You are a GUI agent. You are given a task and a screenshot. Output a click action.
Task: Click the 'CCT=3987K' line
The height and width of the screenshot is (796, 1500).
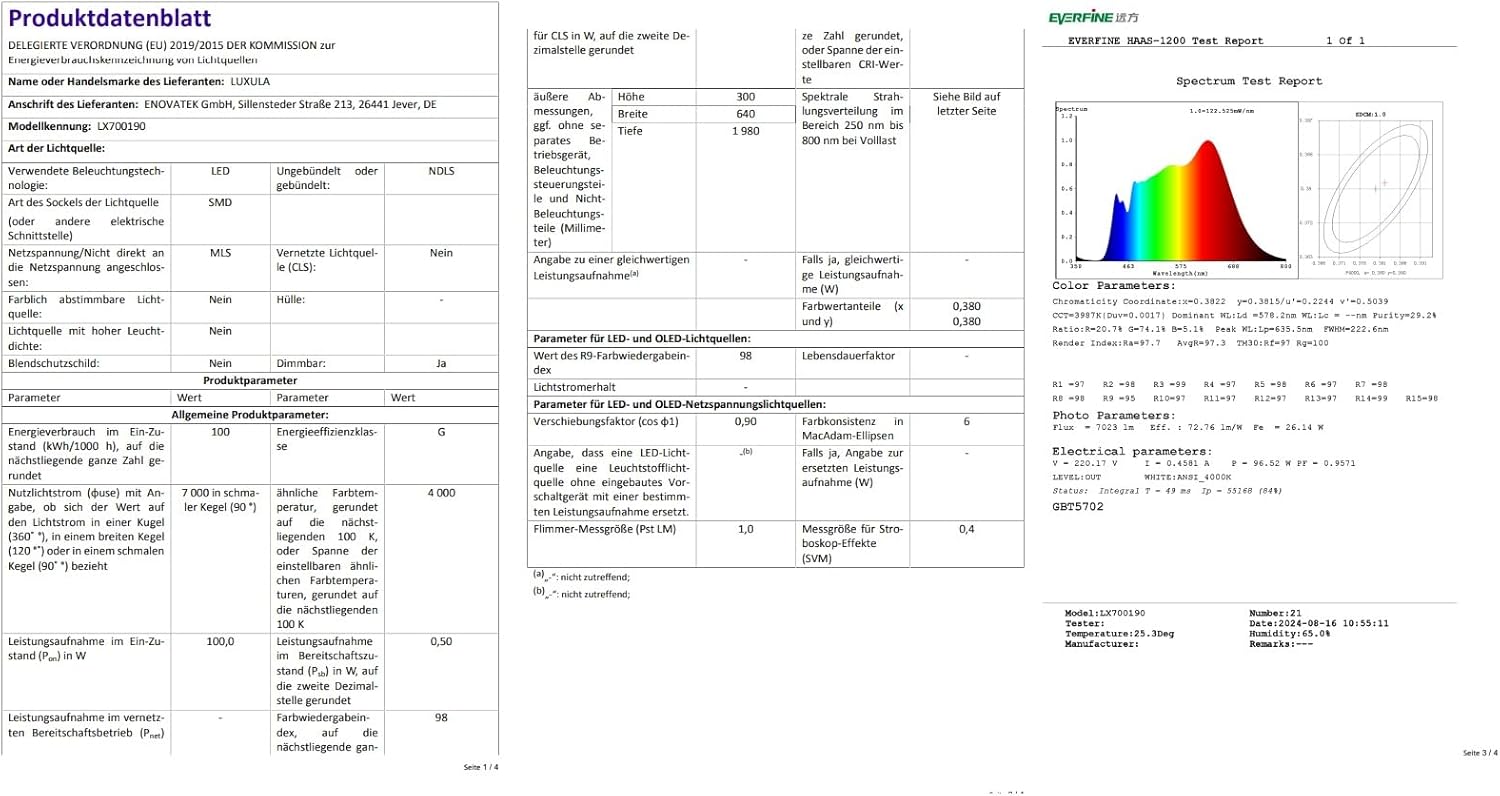click(1245, 315)
